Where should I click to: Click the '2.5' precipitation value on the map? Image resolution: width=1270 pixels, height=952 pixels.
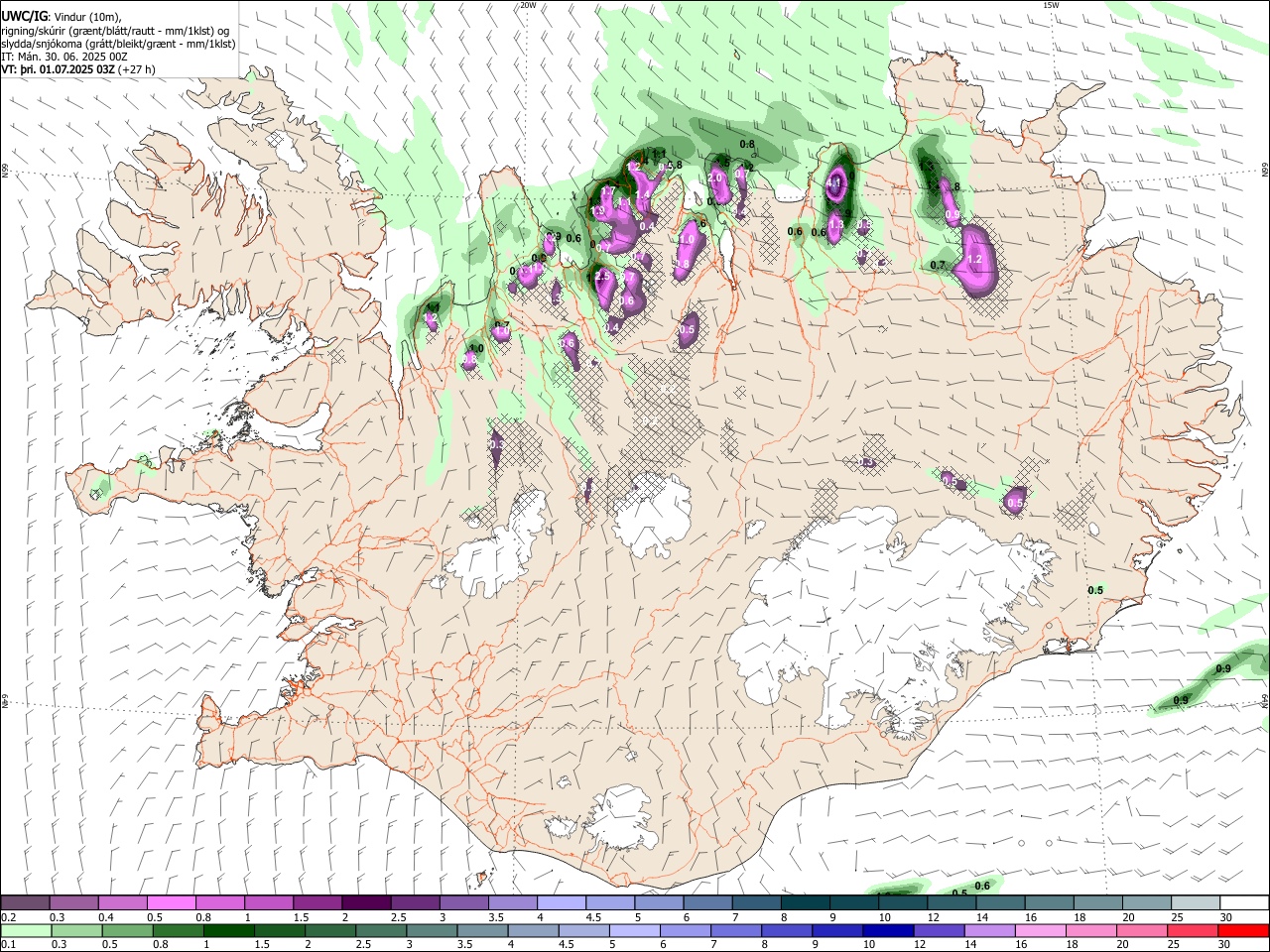tap(602, 277)
